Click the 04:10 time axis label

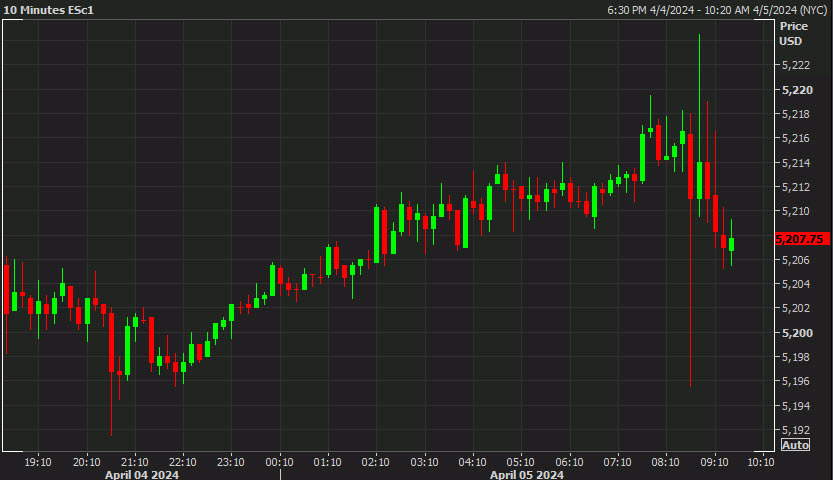tap(472, 462)
